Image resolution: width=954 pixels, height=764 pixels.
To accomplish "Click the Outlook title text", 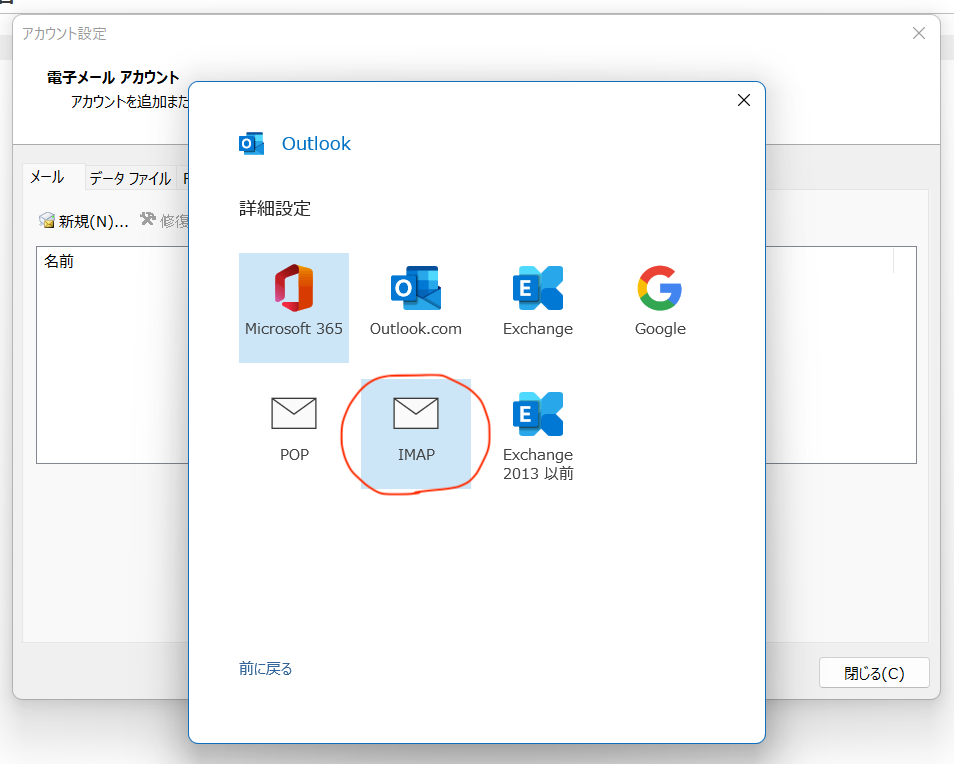I will tap(316, 144).
